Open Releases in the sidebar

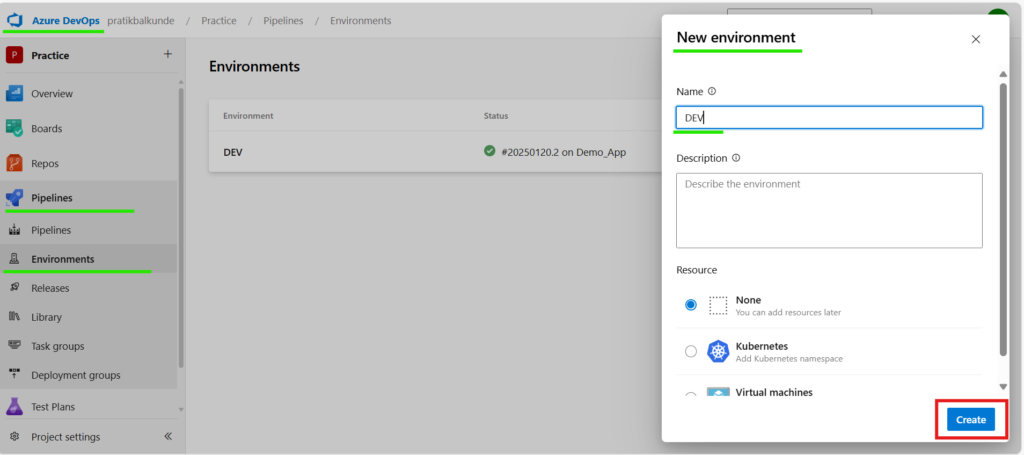point(50,288)
